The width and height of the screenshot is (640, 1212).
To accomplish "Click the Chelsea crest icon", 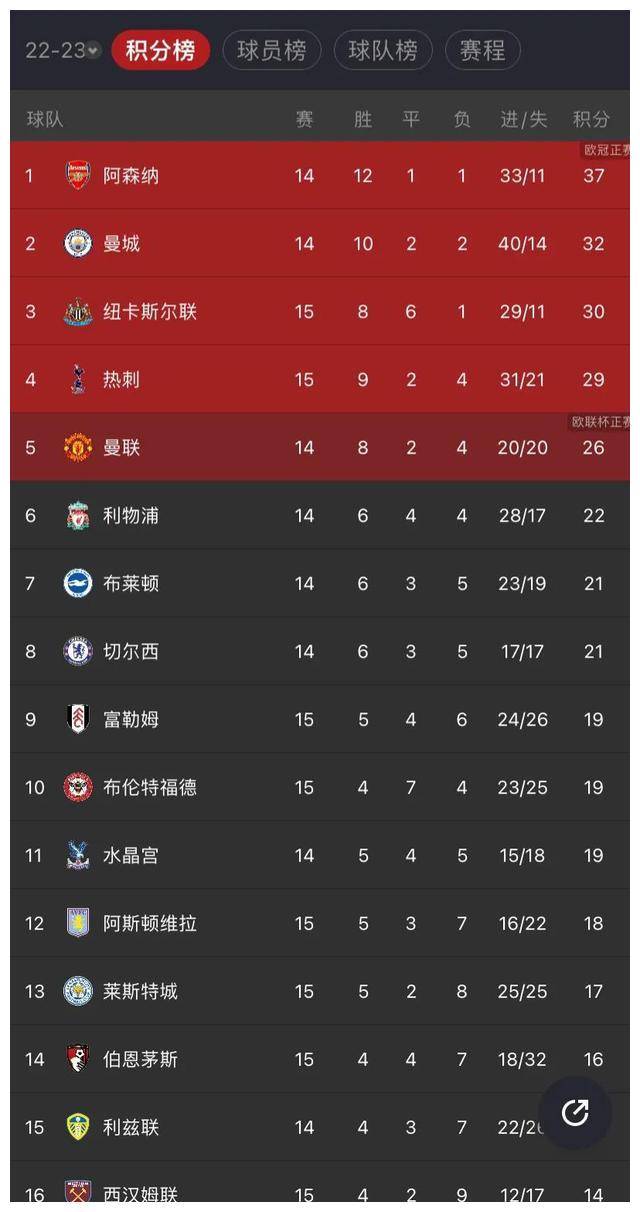I will [x=78, y=651].
